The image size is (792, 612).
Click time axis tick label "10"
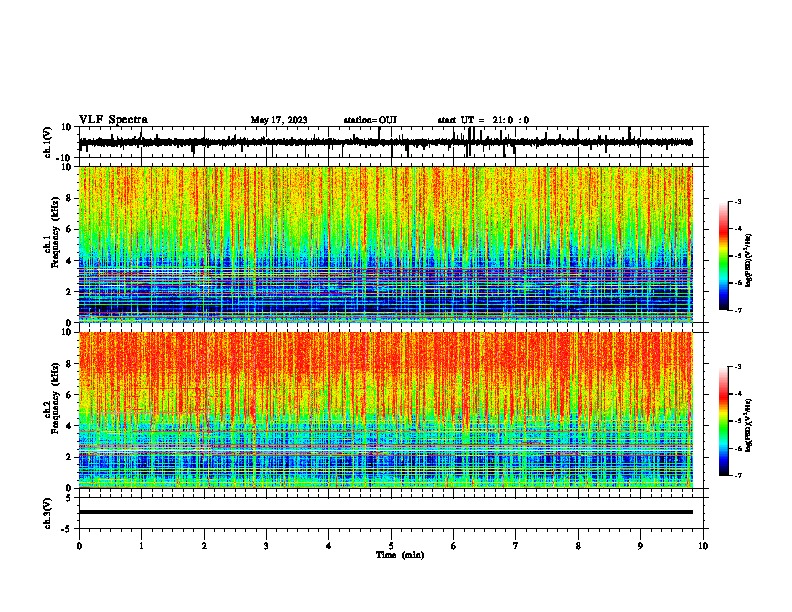click(703, 546)
